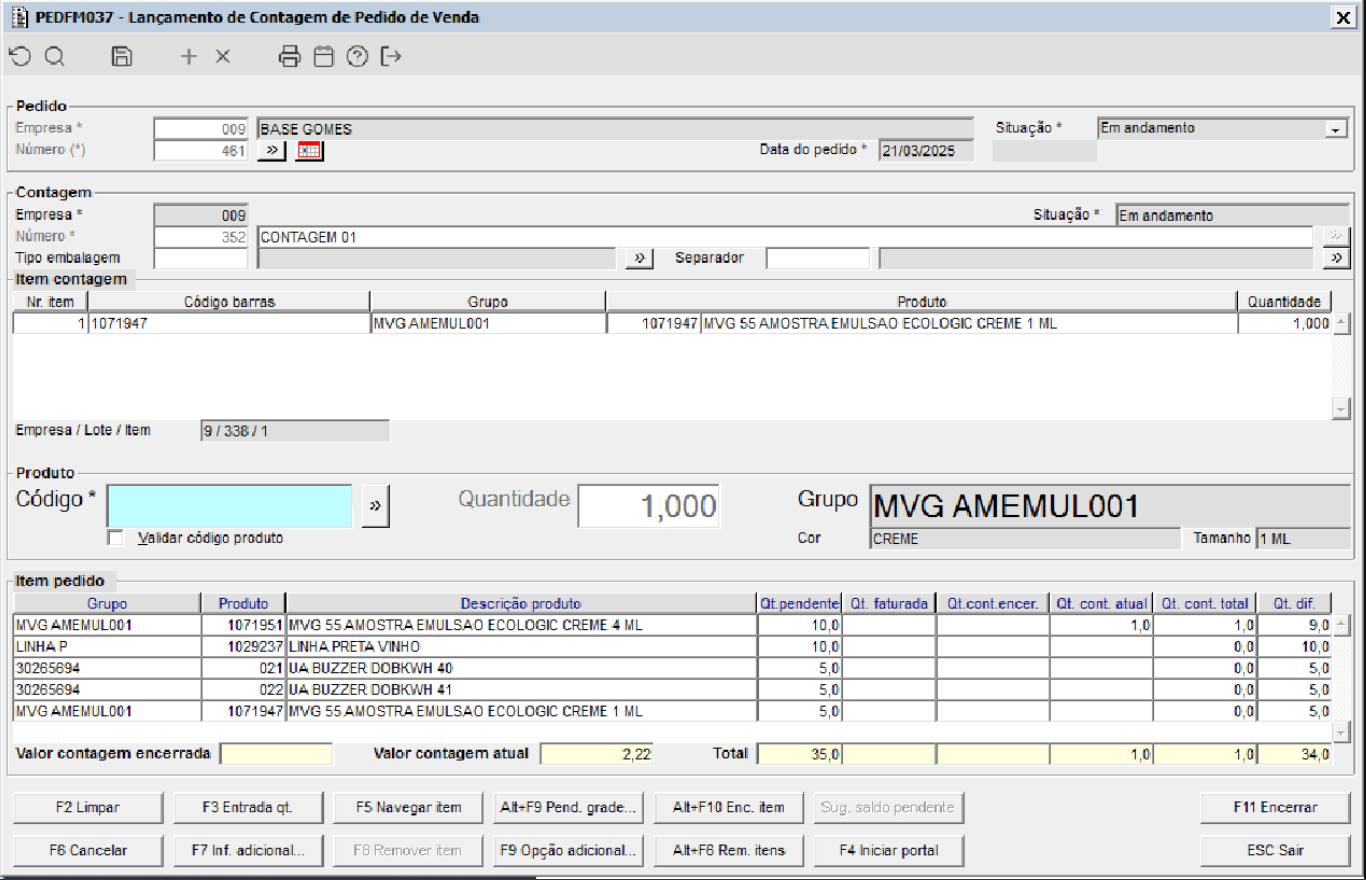Click the Qt. faturada column header
The height and width of the screenshot is (880, 1366).
coord(889,603)
